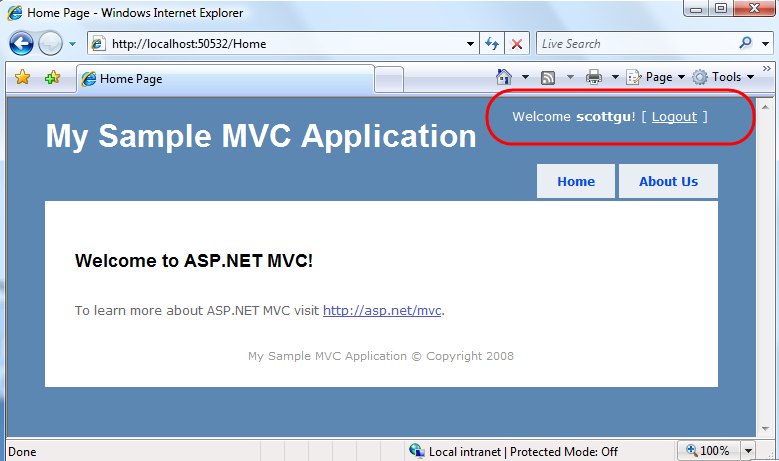Click the Home toolbar icon

coord(504,77)
